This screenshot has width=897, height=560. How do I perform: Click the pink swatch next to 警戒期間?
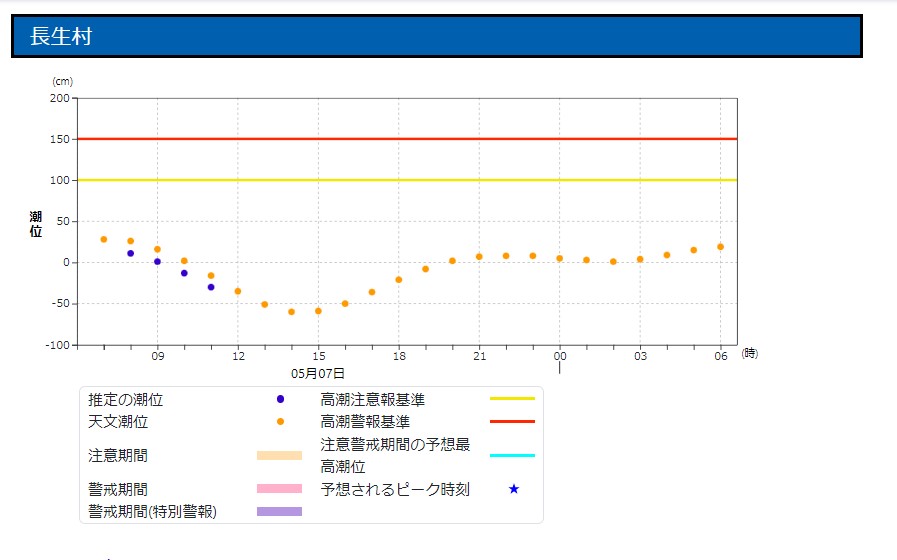click(279, 488)
